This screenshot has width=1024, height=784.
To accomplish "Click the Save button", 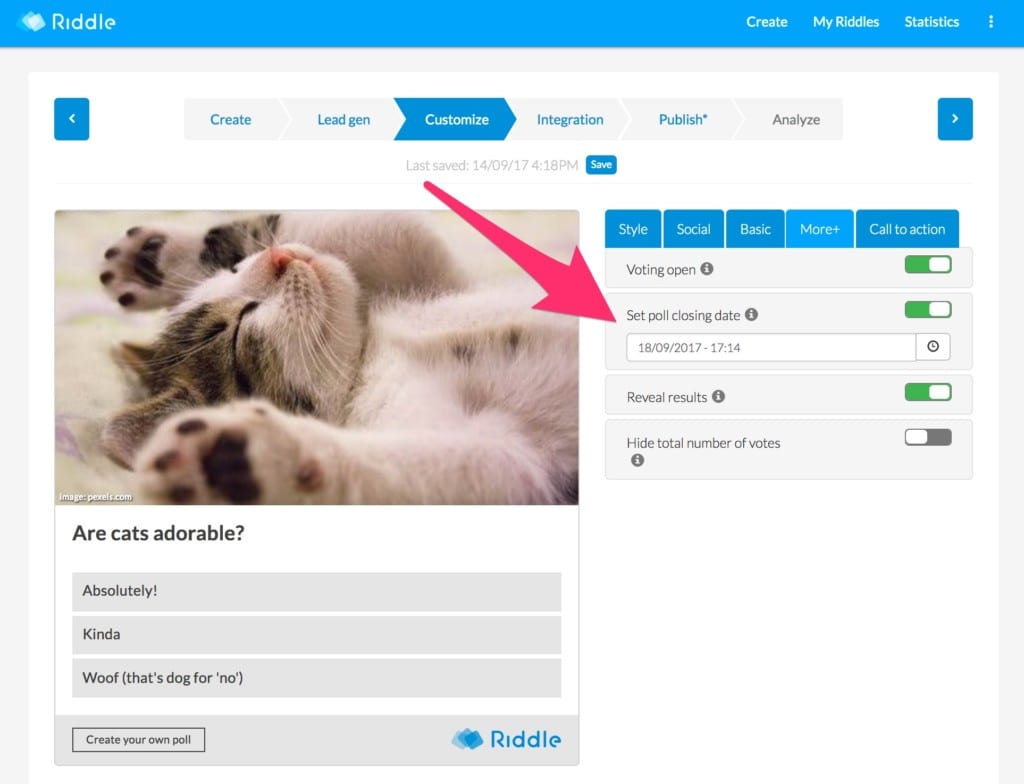I will 601,165.
